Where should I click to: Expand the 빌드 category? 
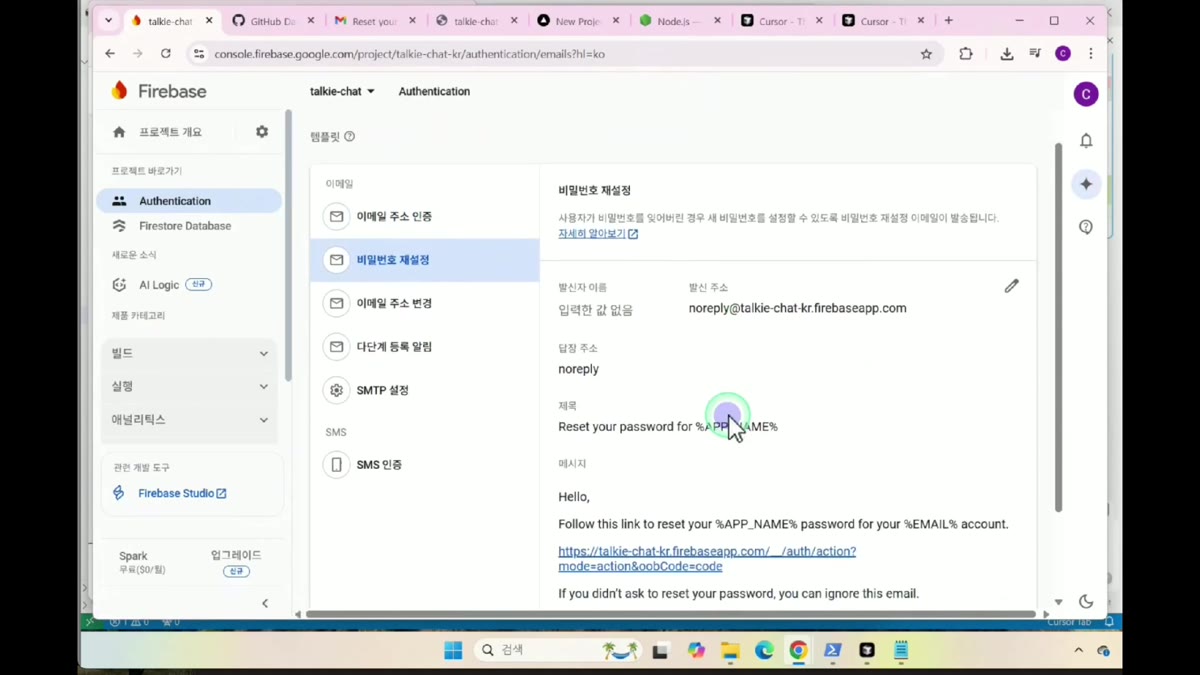click(x=190, y=353)
